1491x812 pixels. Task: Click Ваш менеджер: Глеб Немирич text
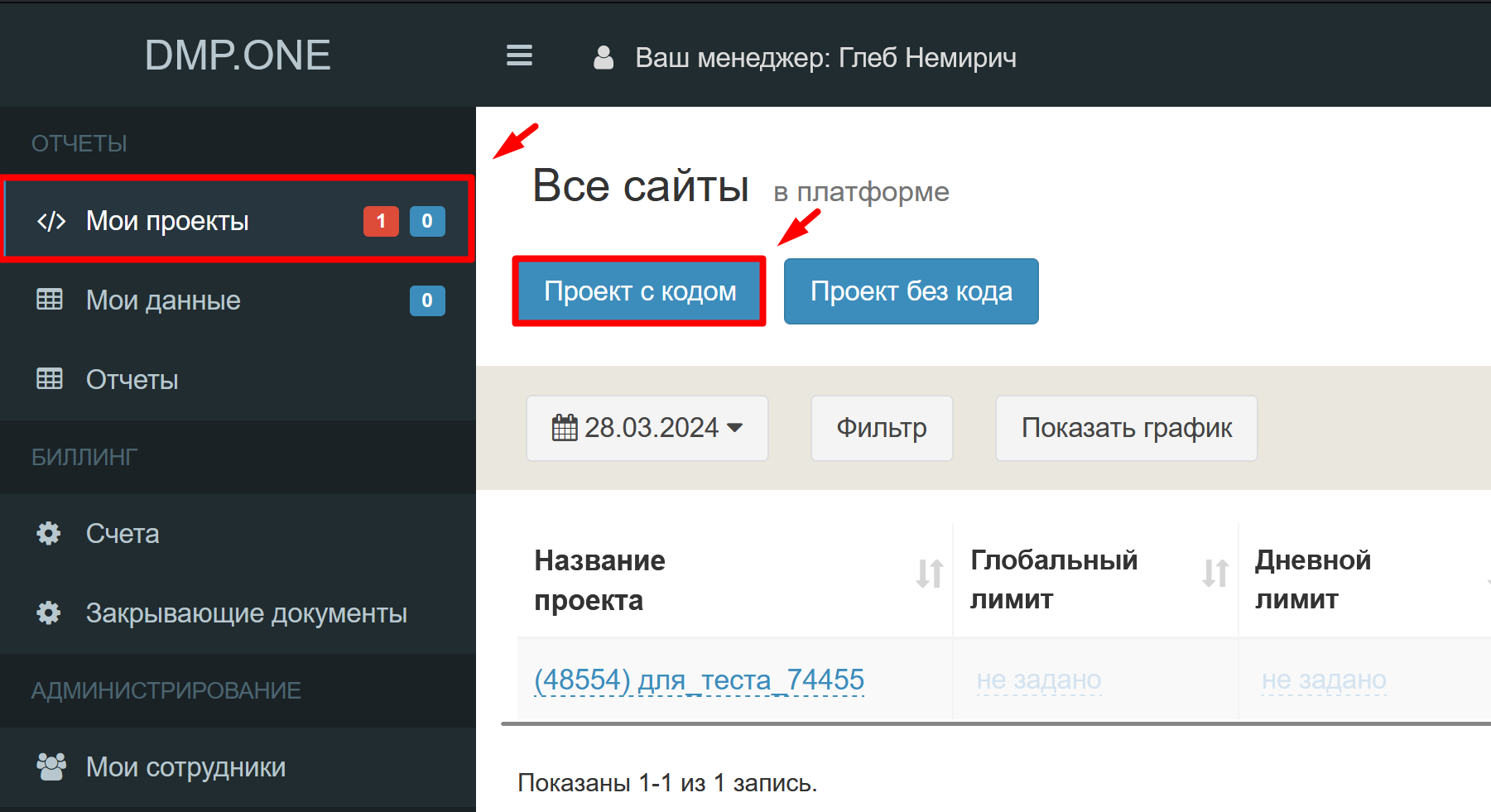click(x=825, y=58)
